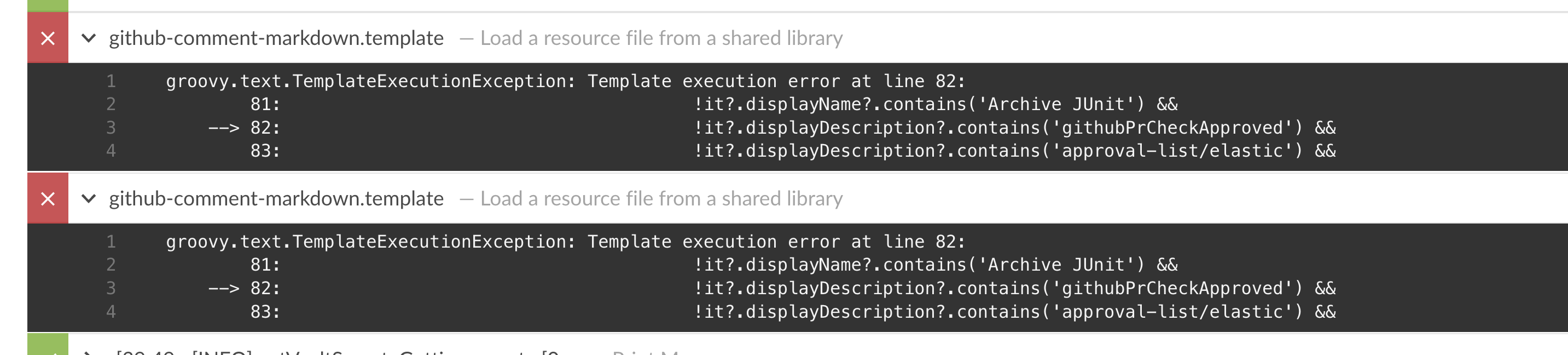Image resolution: width=1568 pixels, height=355 pixels.
Task: Click the second github-comment-markdown.template header
Action: click(275, 198)
